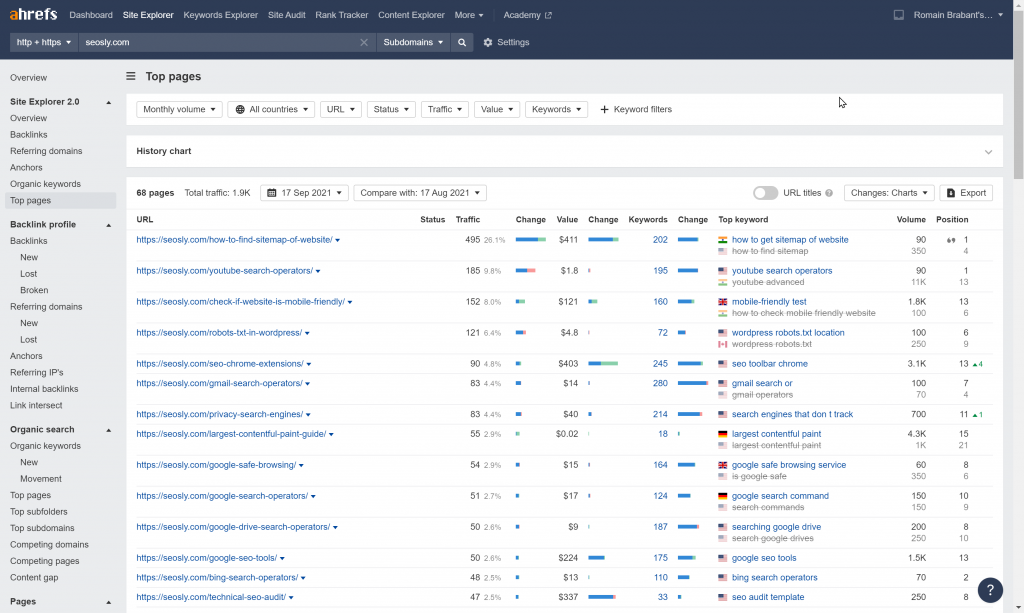This screenshot has height=613, width=1024.
Task: Open Referring IP's in sidebar
Action: [x=37, y=373]
